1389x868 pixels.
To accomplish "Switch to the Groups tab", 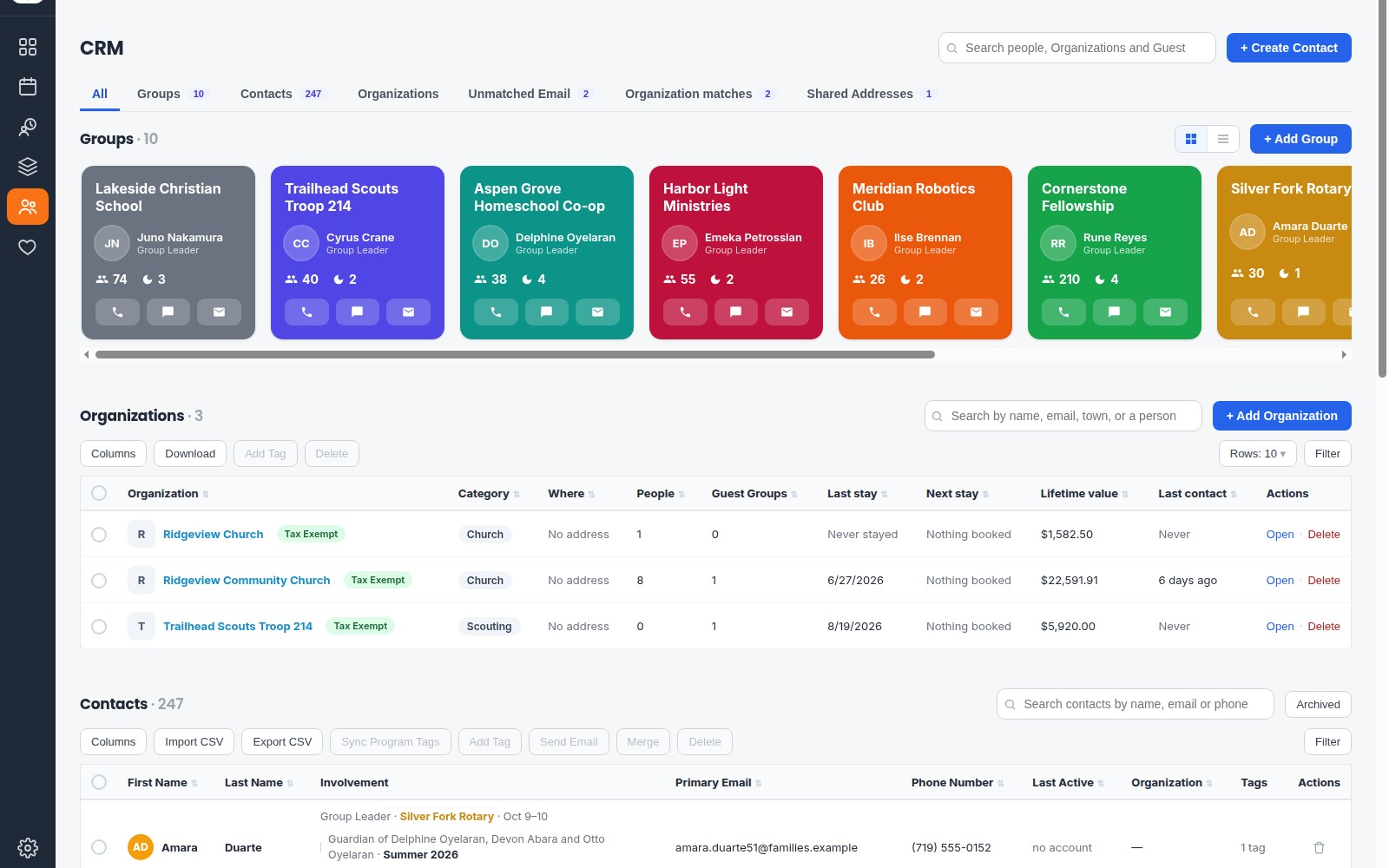I will [173, 94].
